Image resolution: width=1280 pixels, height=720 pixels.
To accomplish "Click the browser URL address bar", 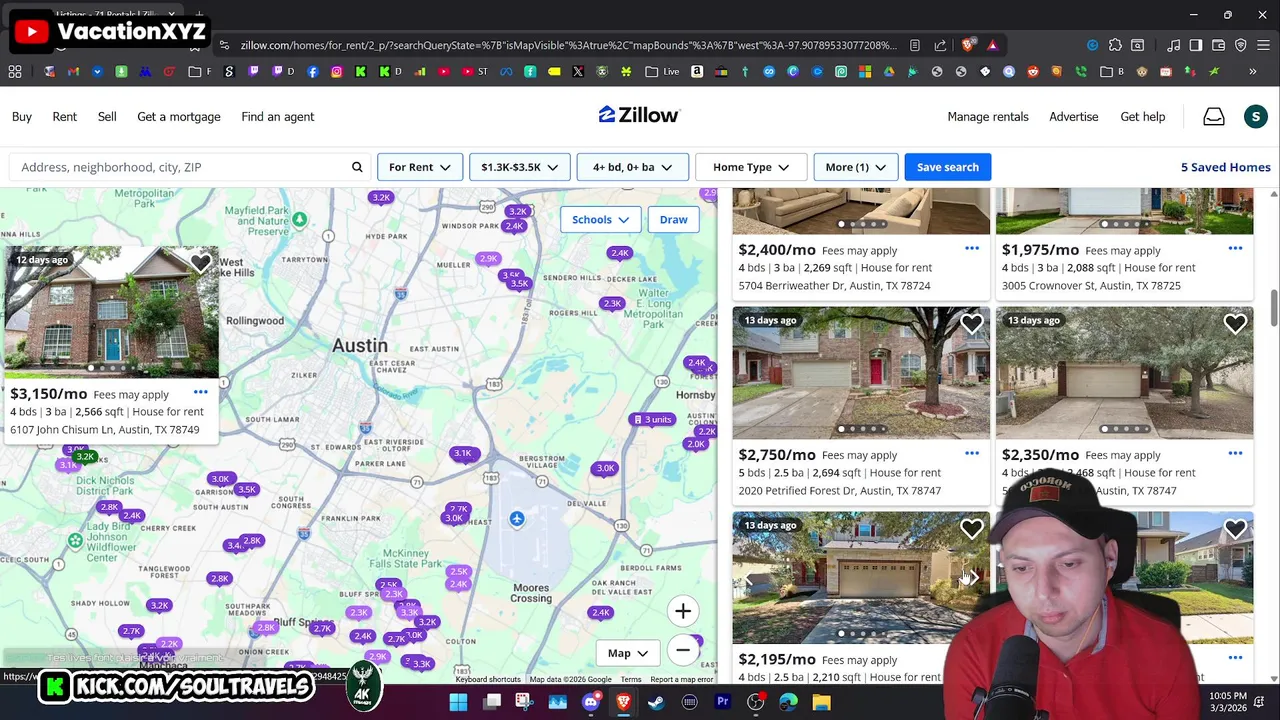I will pyautogui.click(x=568, y=45).
